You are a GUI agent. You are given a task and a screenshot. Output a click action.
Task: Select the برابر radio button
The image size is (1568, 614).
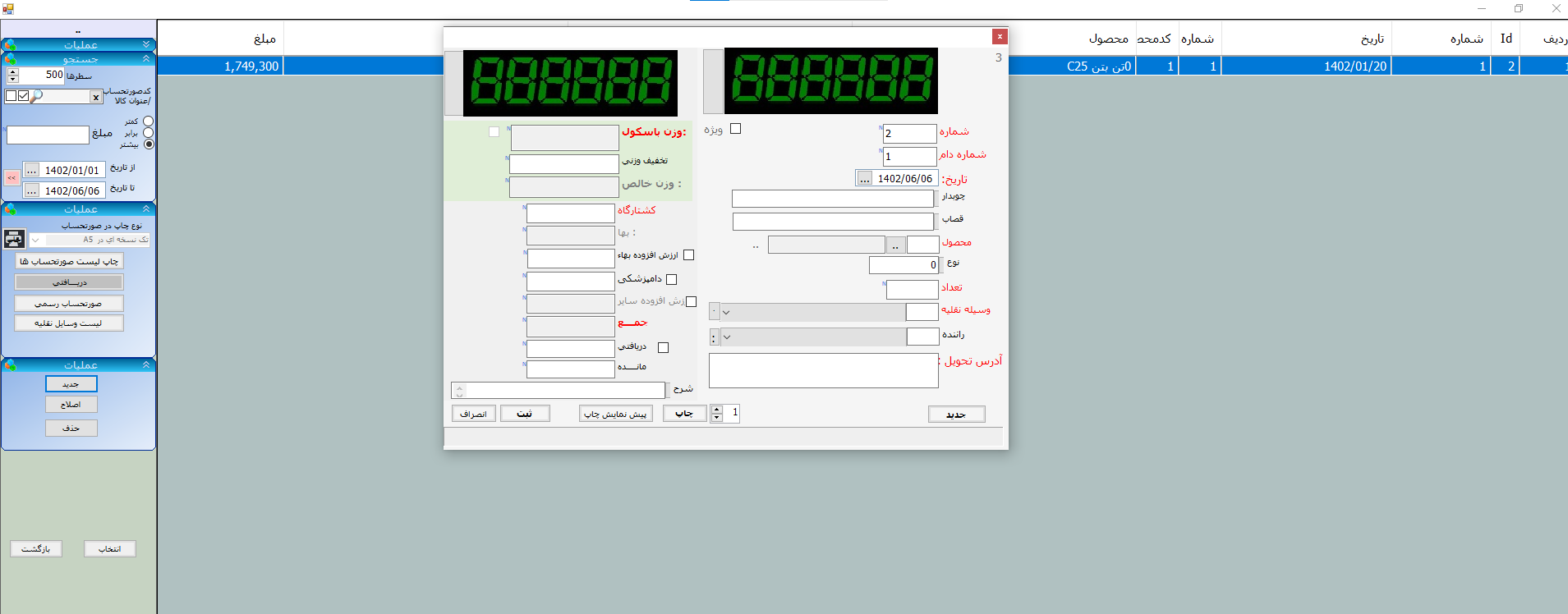coord(149,132)
